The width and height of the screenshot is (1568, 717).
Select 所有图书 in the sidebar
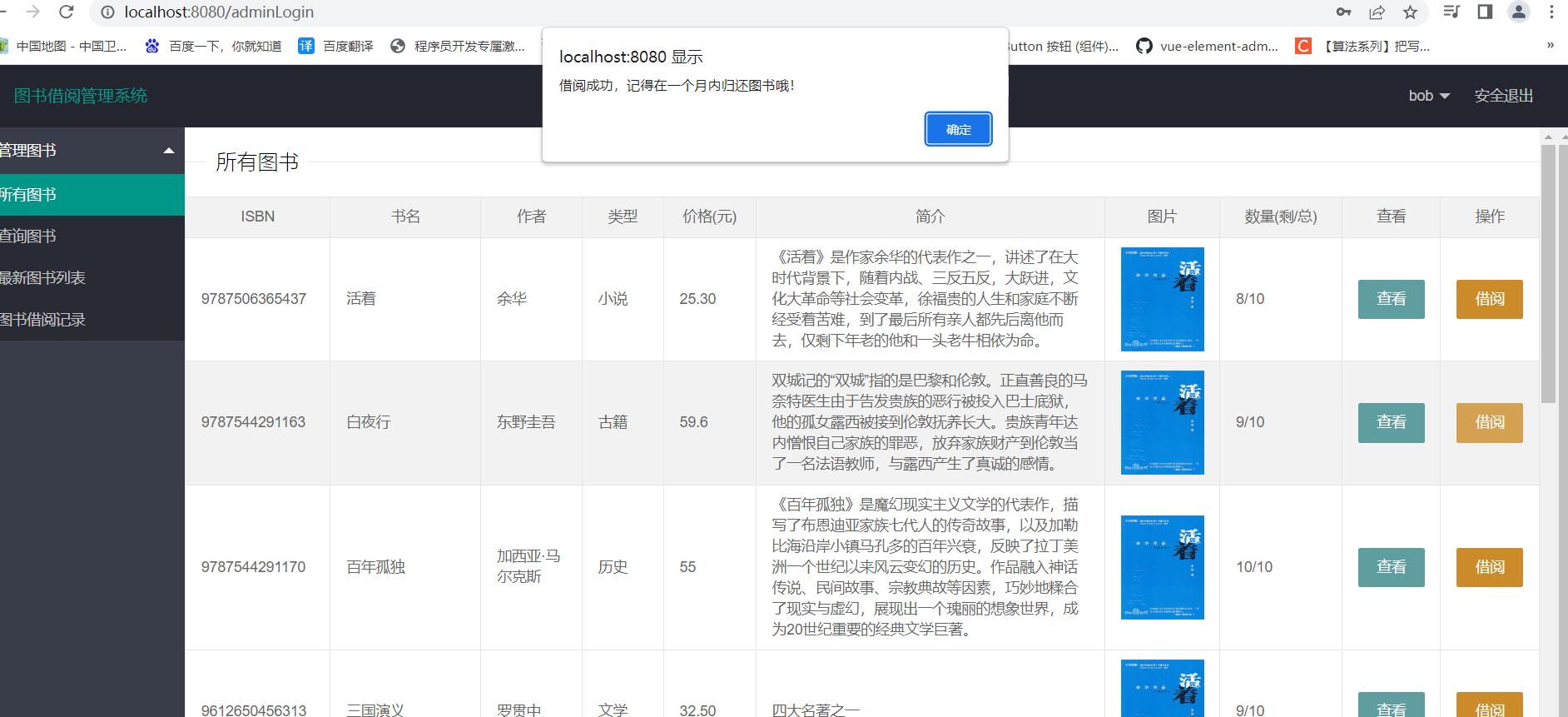(92, 195)
